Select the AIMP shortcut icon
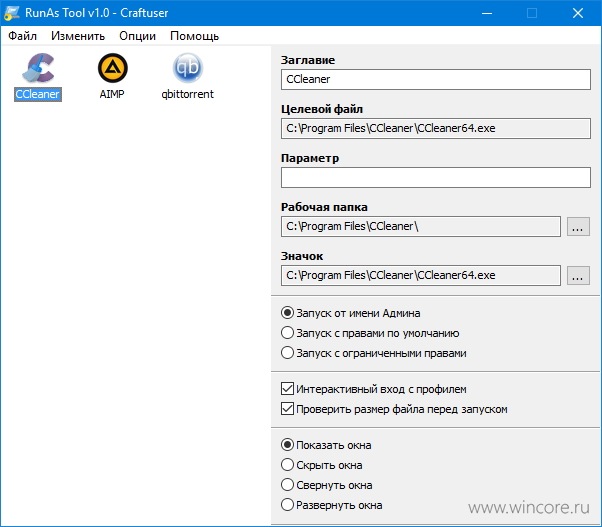Image resolution: width=602 pixels, height=527 pixels. tap(112, 68)
